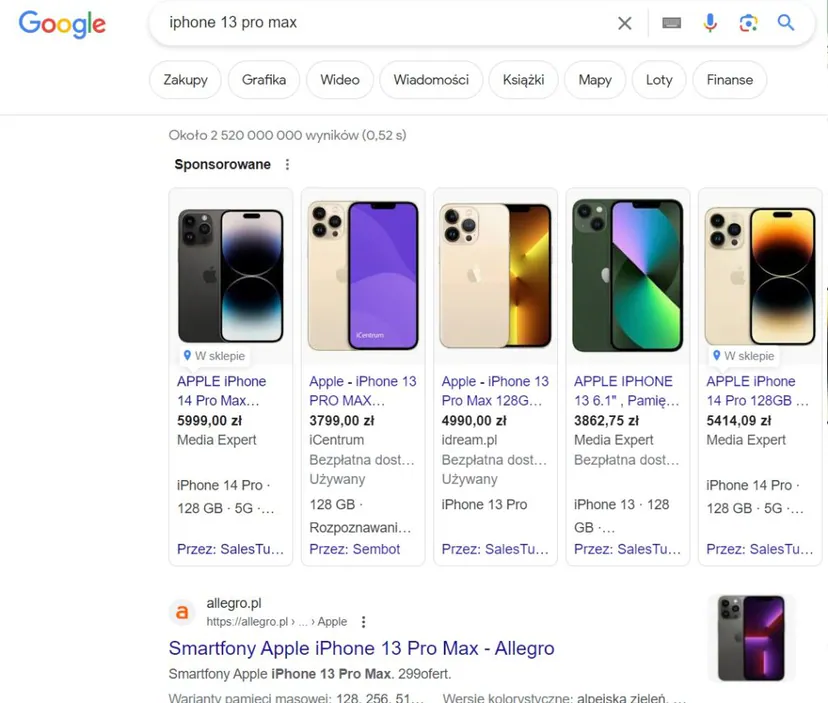This screenshot has height=703, width=828.
Task: Click the 4990,00 zł price
Action: pyautogui.click(x=474, y=421)
